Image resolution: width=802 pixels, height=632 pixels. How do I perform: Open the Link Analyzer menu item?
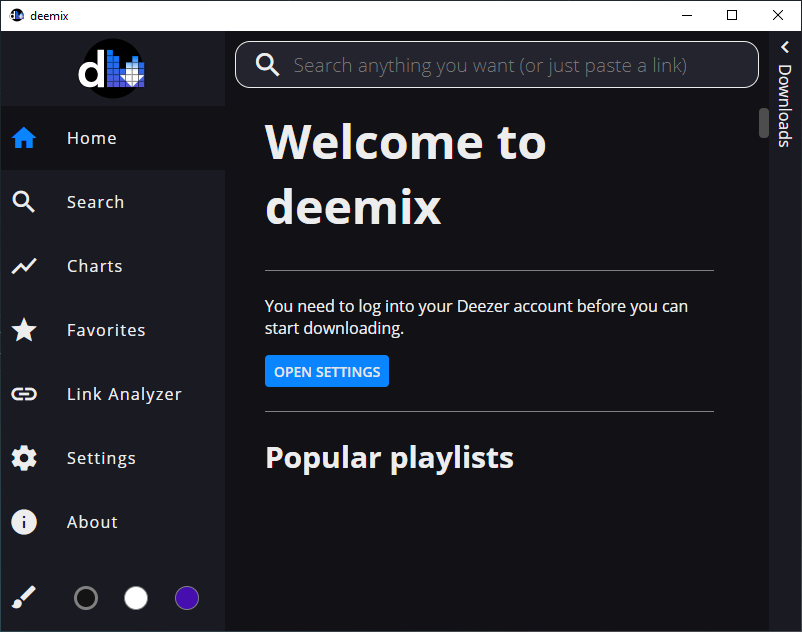[x=124, y=395]
